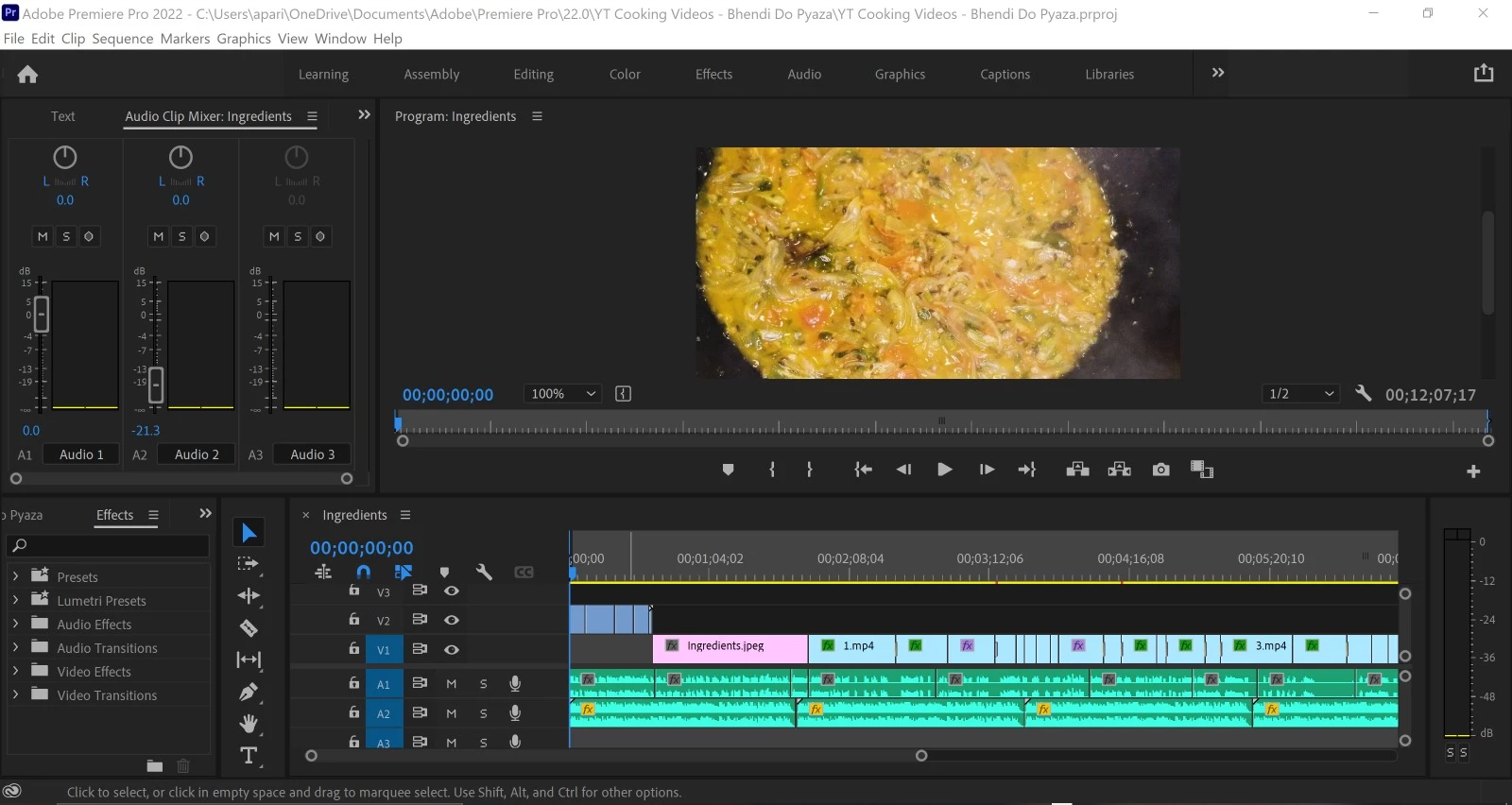
Task: Switch to the Color workspace tab
Action: click(624, 75)
